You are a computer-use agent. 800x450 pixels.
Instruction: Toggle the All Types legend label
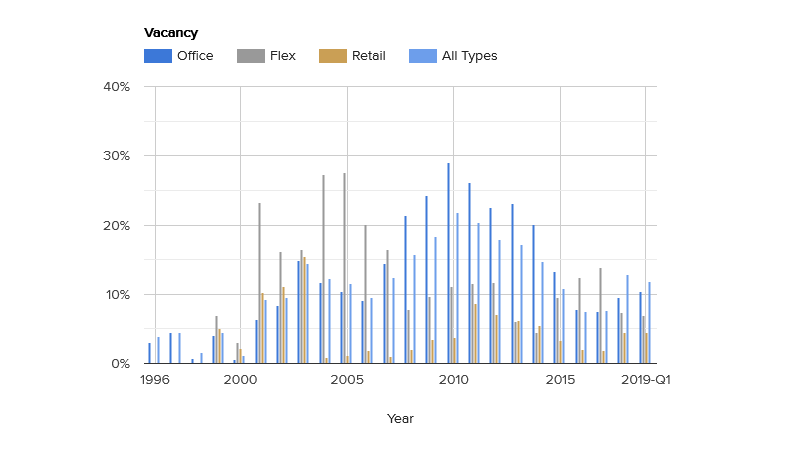469,56
